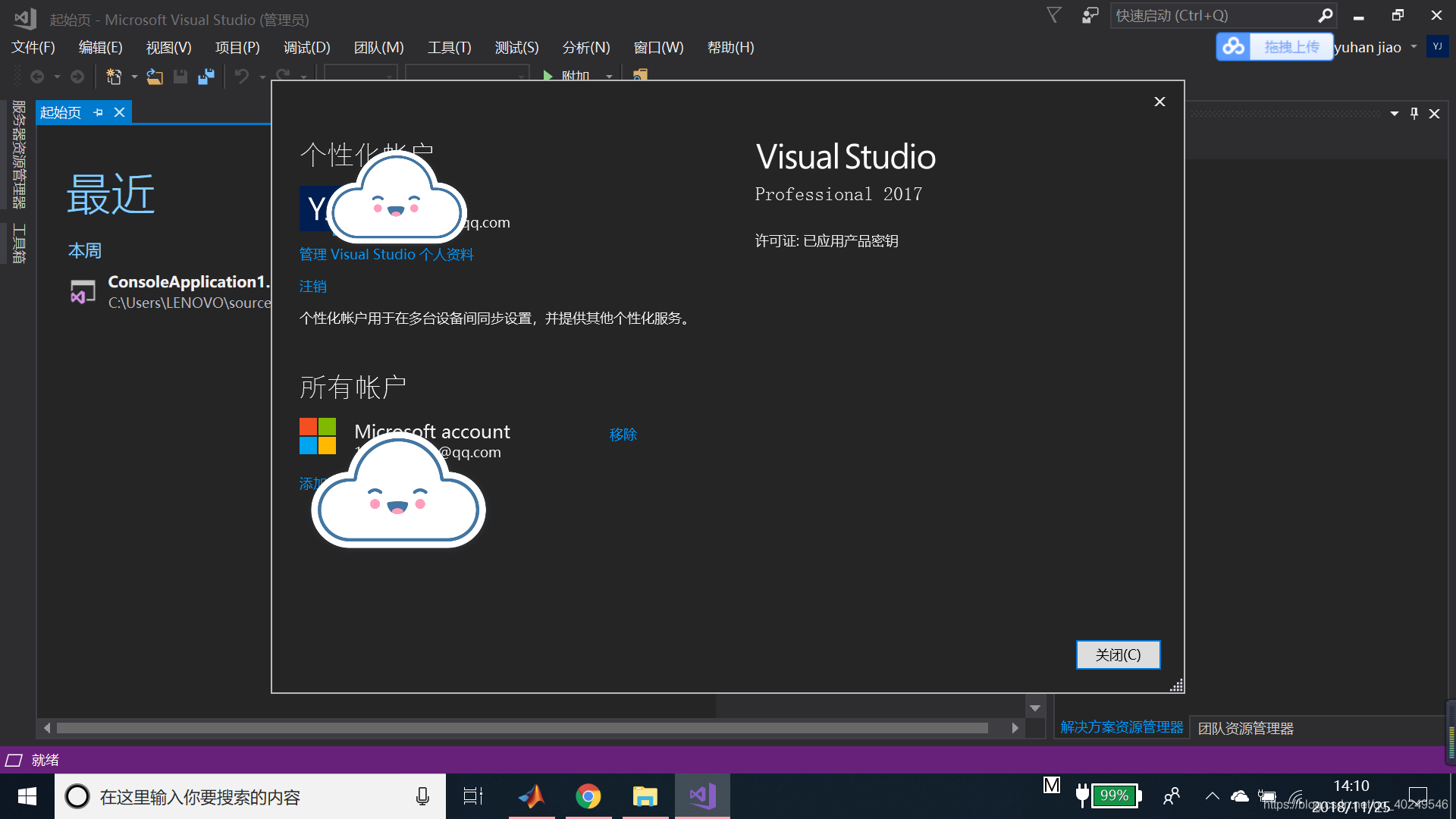This screenshot has height=819, width=1456.
Task: Click the Open File folder icon
Action: [x=155, y=77]
